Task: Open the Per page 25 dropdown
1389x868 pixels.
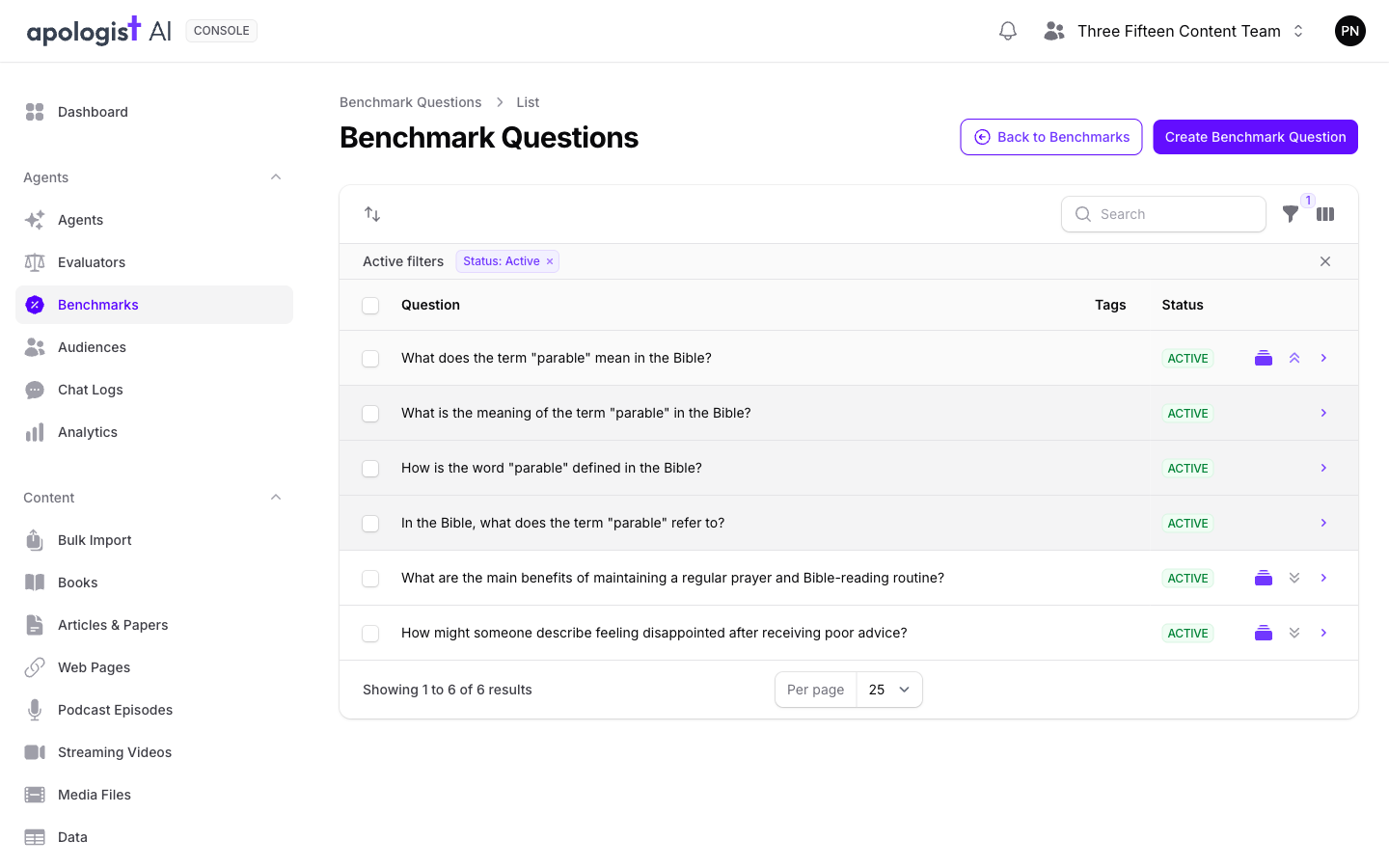Action: coord(889,690)
